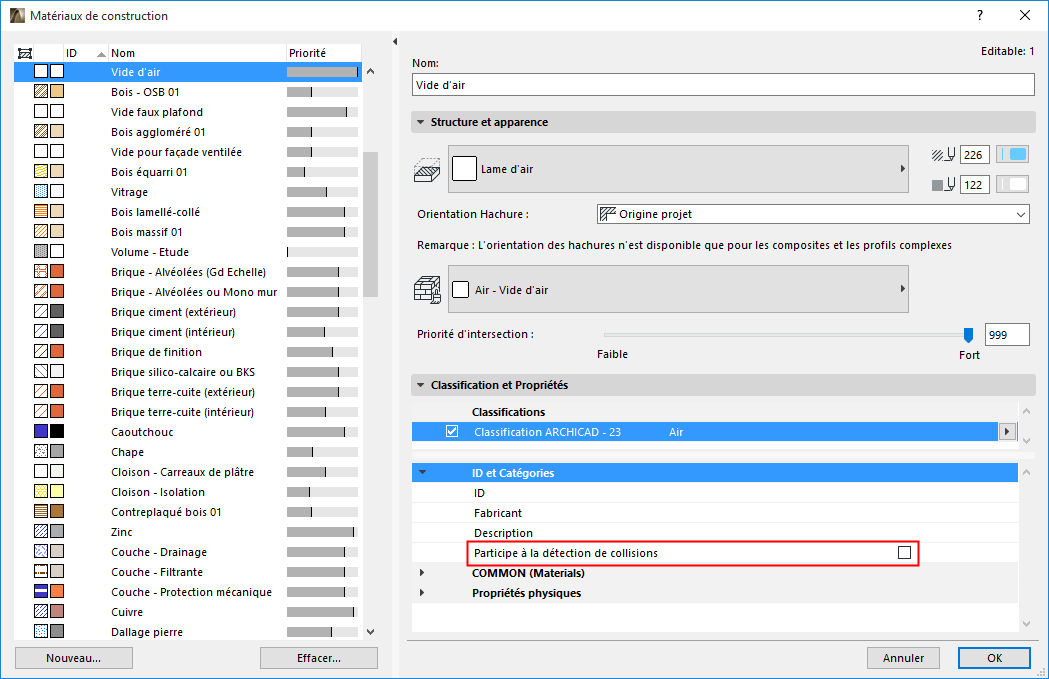Click the cube stack icon next to Air - Vide d'air
1049x679 pixels.
[x=427, y=288]
